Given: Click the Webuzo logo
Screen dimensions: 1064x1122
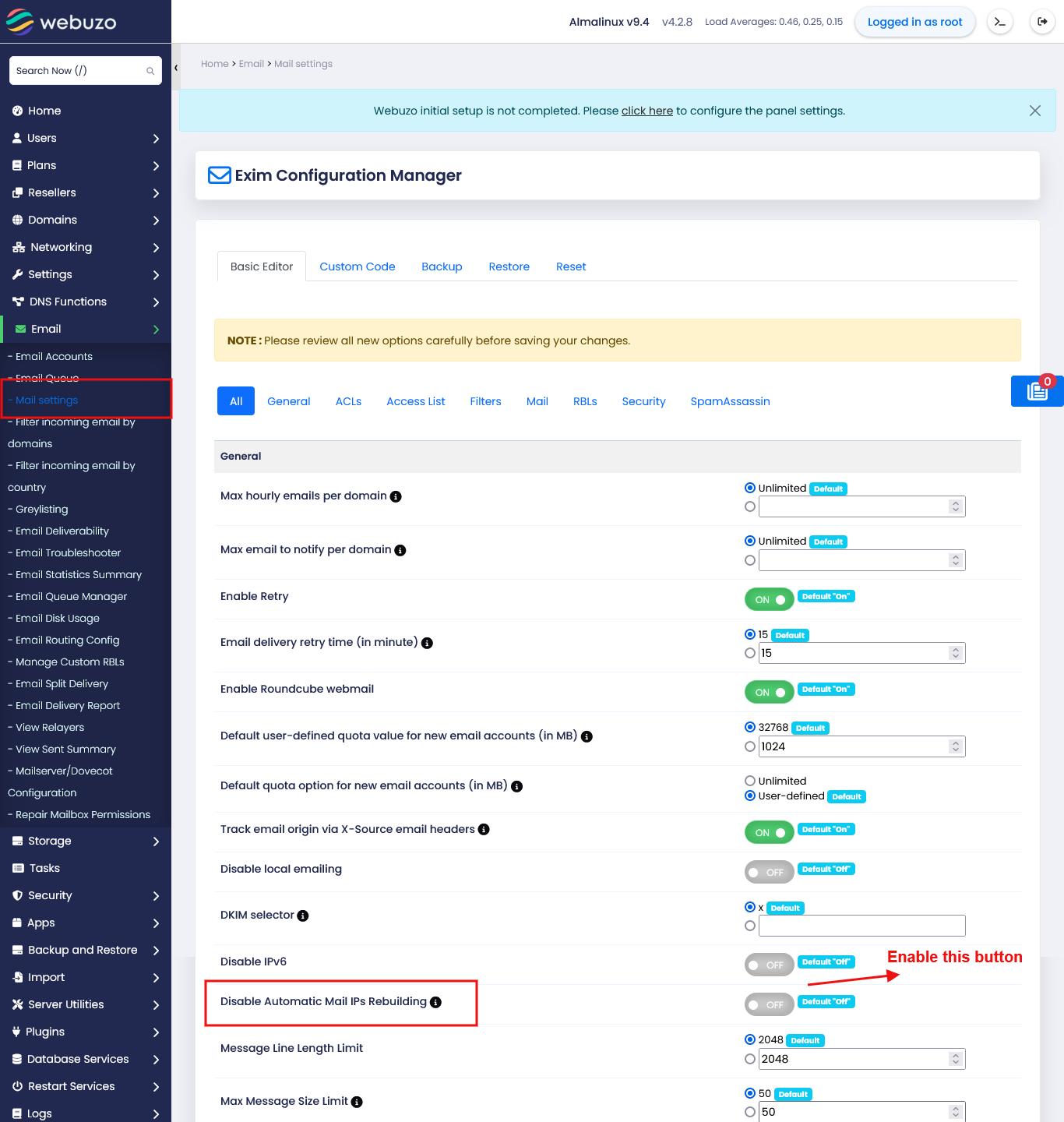Looking at the screenshot, I should (x=61, y=22).
